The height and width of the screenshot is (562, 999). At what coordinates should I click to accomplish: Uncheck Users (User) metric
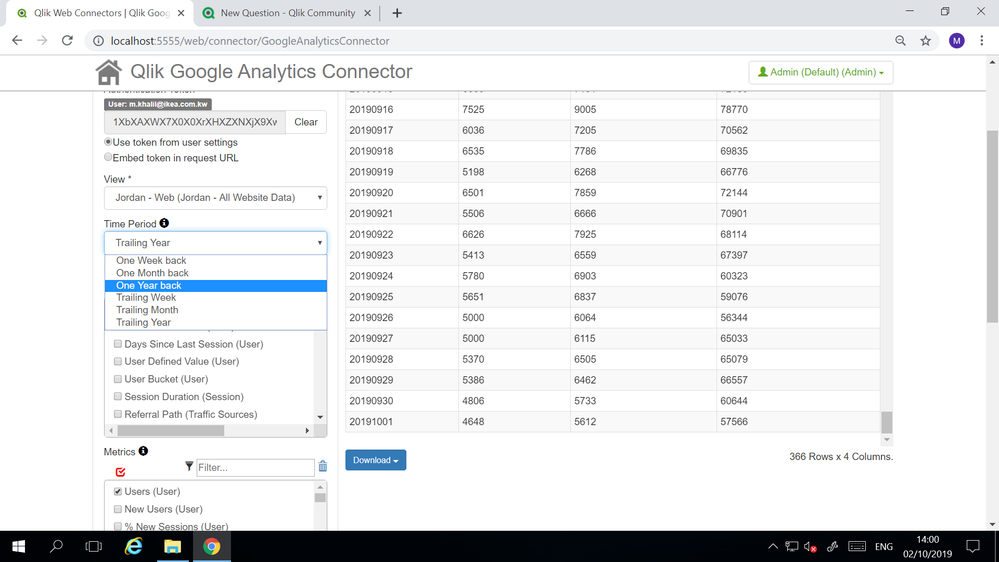[x=118, y=491]
